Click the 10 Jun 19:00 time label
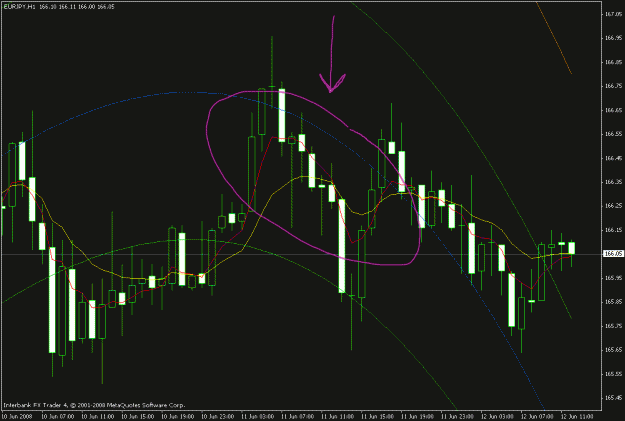This screenshot has width=625, height=421. point(177,417)
